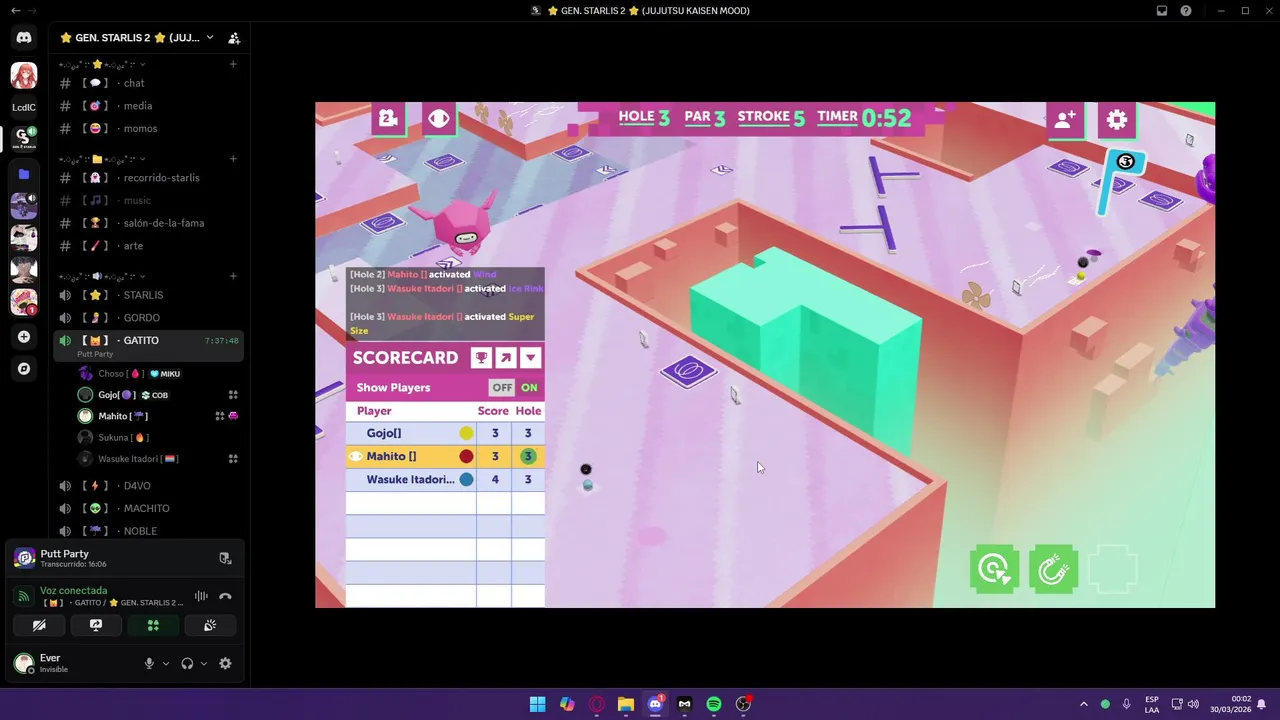The height and width of the screenshot is (720, 1280).
Task: Activate the magnet power-up
Action: (1053, 570)
